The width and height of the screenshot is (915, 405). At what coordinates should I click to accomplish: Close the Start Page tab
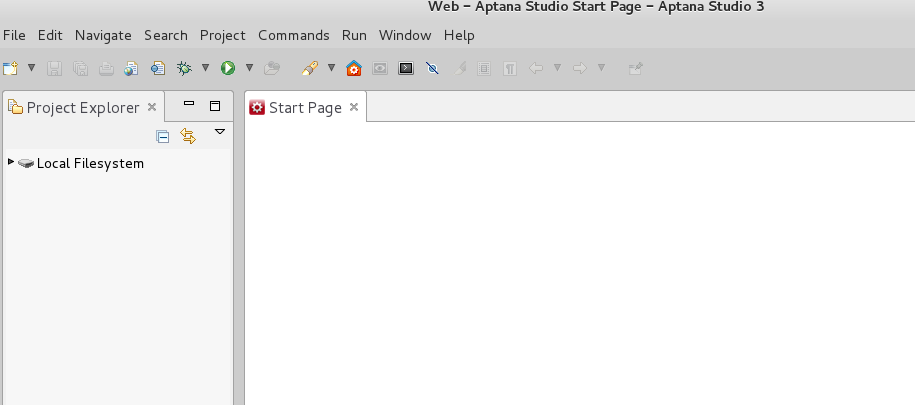[x=354, y=107]
